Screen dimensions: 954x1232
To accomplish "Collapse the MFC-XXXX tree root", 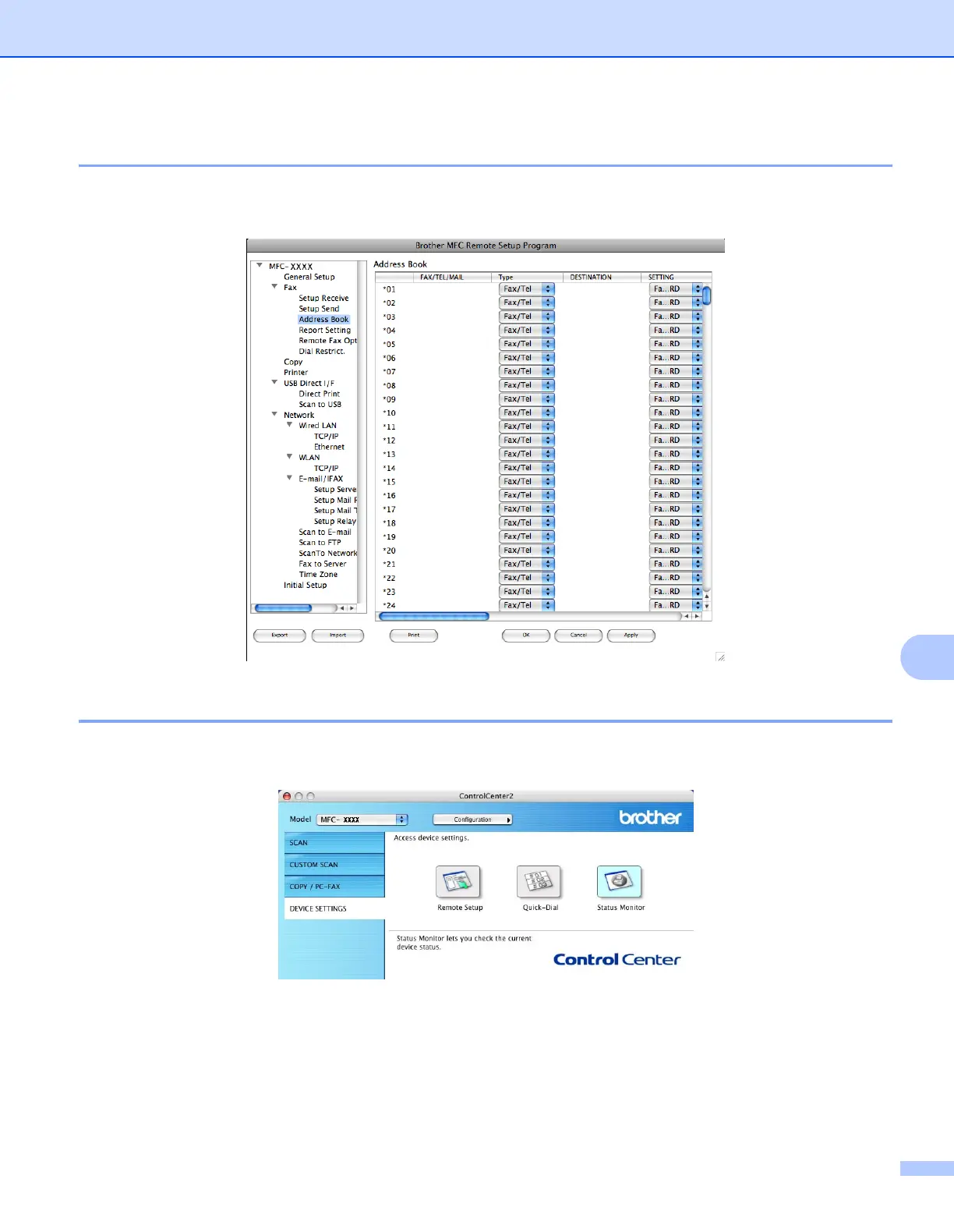I will (x=260, y=266).
